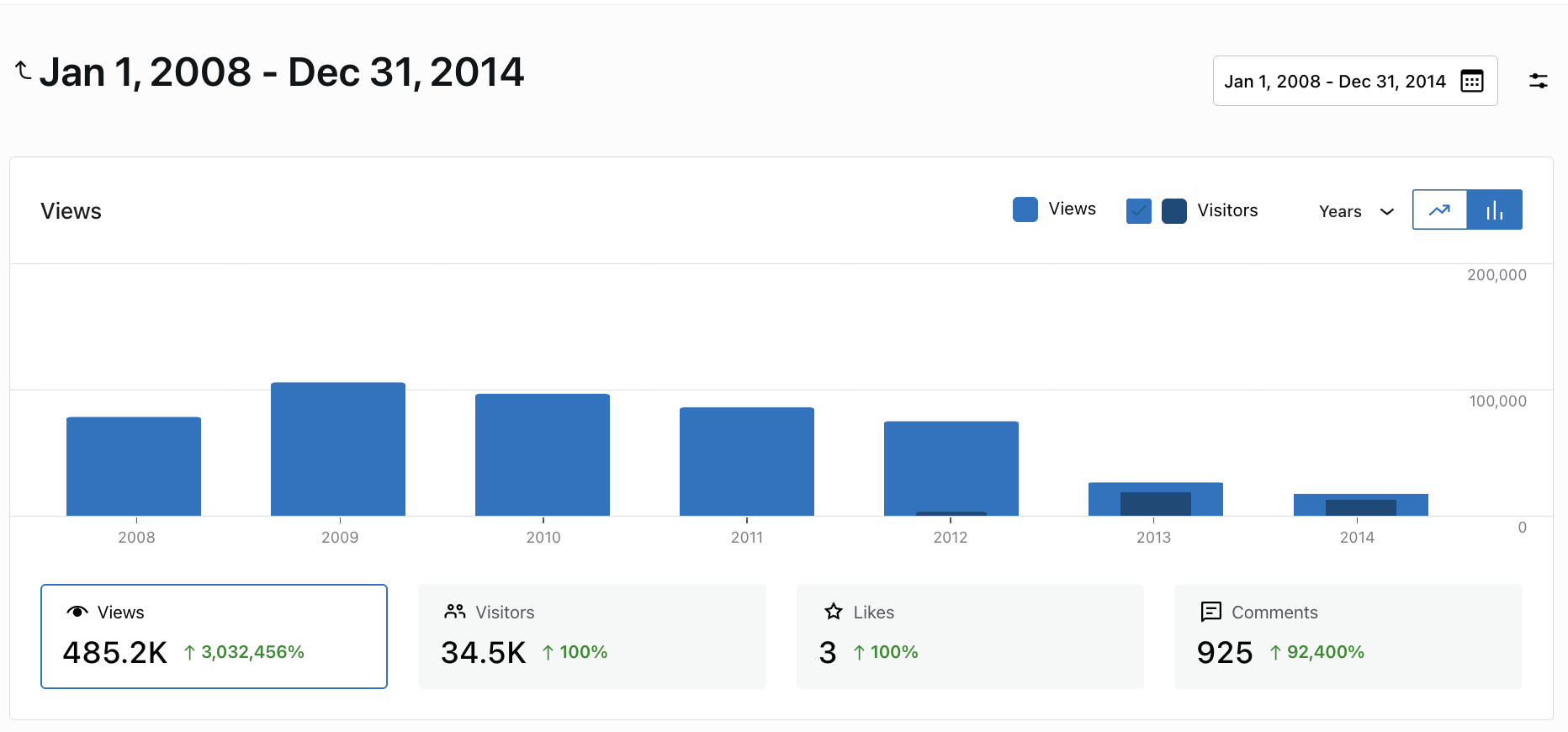The height and width of the screenshot is (732, 1568).
Task: Click the star icon in the Likes card
Action: click(x=834, y=612)
